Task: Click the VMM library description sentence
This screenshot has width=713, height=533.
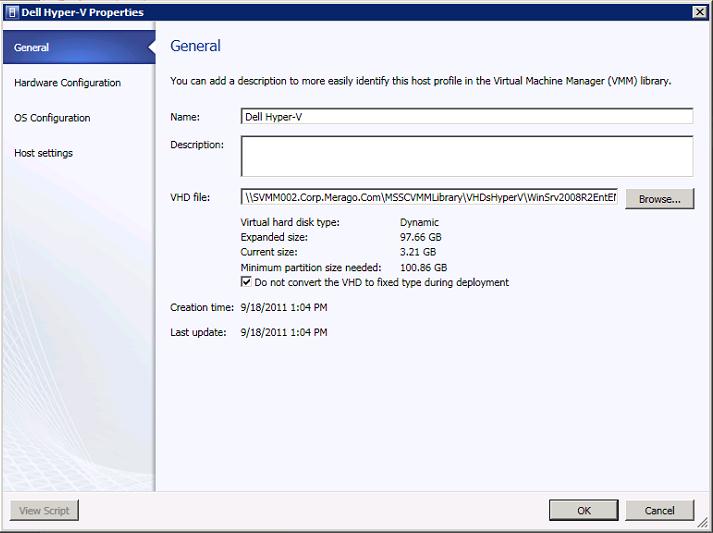Action: tap(421, 81)
